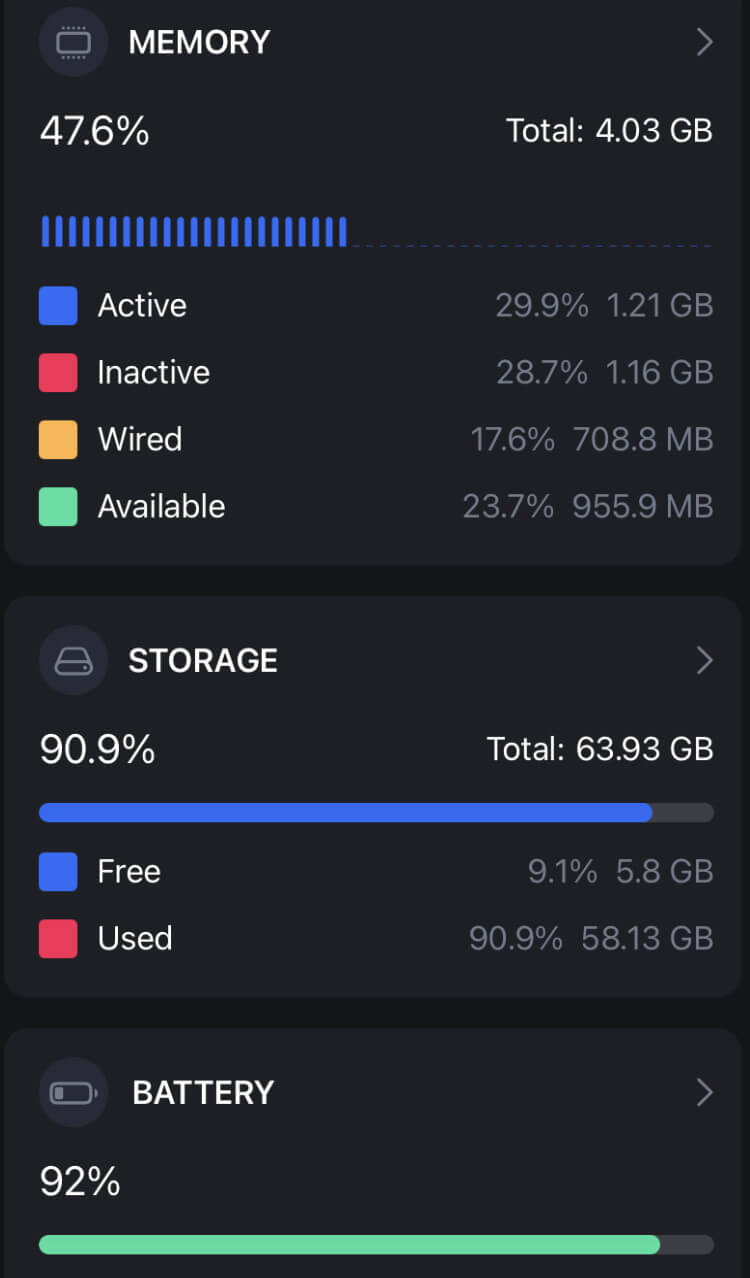The width and height of the screenshot is (750, 1278).
Task: Select the green Available color swatch
Action: (x=58, y=507)
